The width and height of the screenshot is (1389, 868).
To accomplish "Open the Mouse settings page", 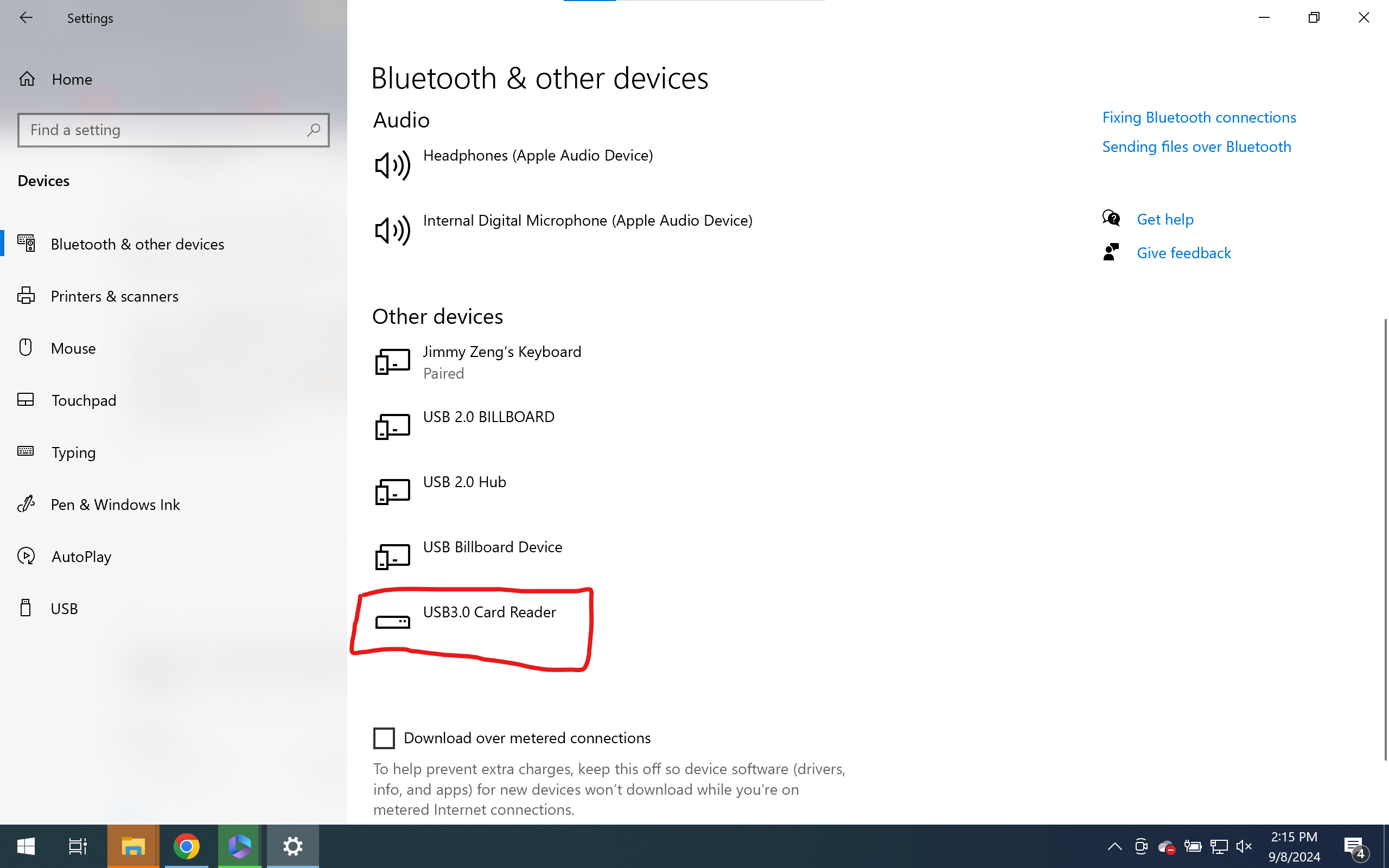I will point(173,348).
